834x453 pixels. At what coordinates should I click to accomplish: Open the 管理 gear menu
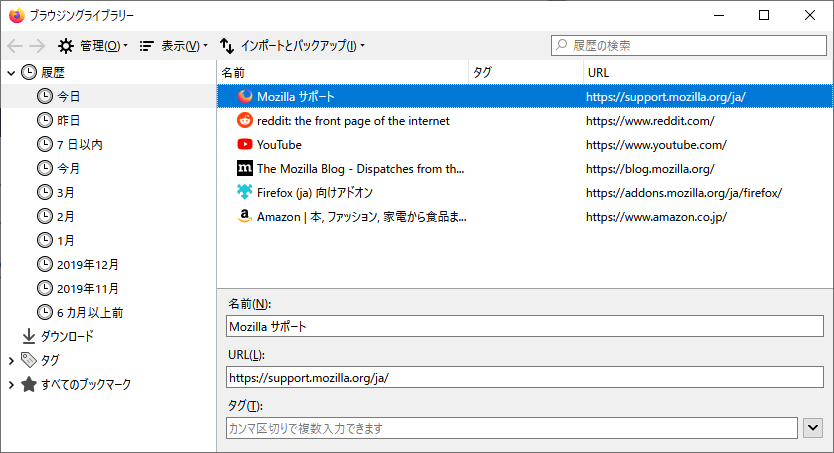click(x=93, y=46)
